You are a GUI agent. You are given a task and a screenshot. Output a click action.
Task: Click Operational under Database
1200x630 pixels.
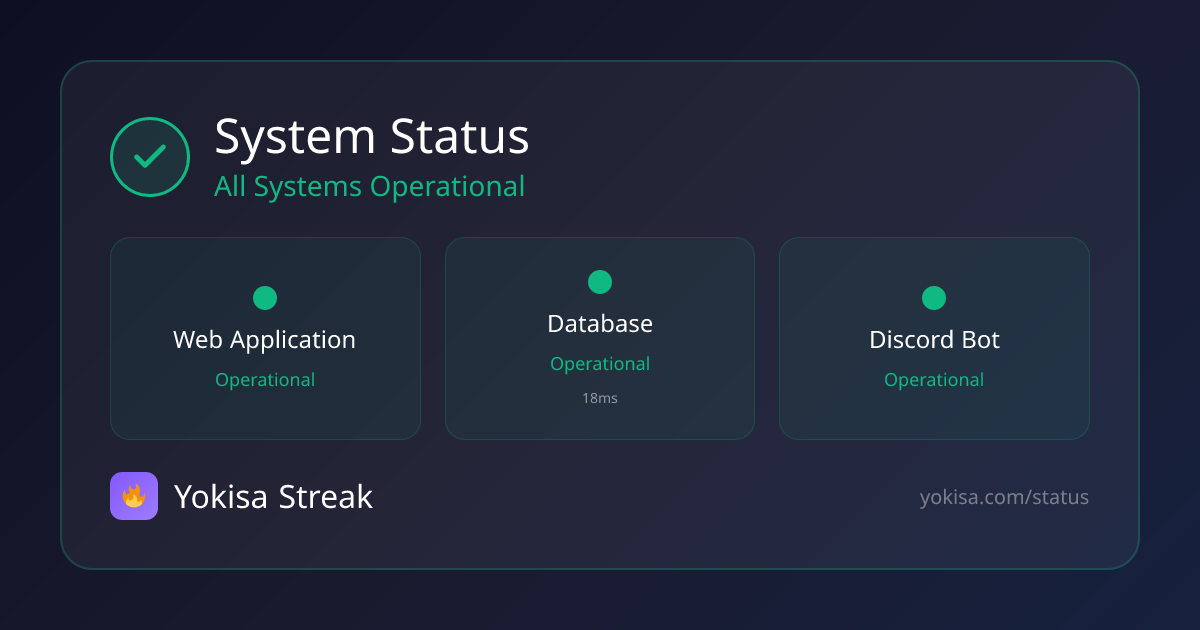pyautogui.click(x=600, y=364)
